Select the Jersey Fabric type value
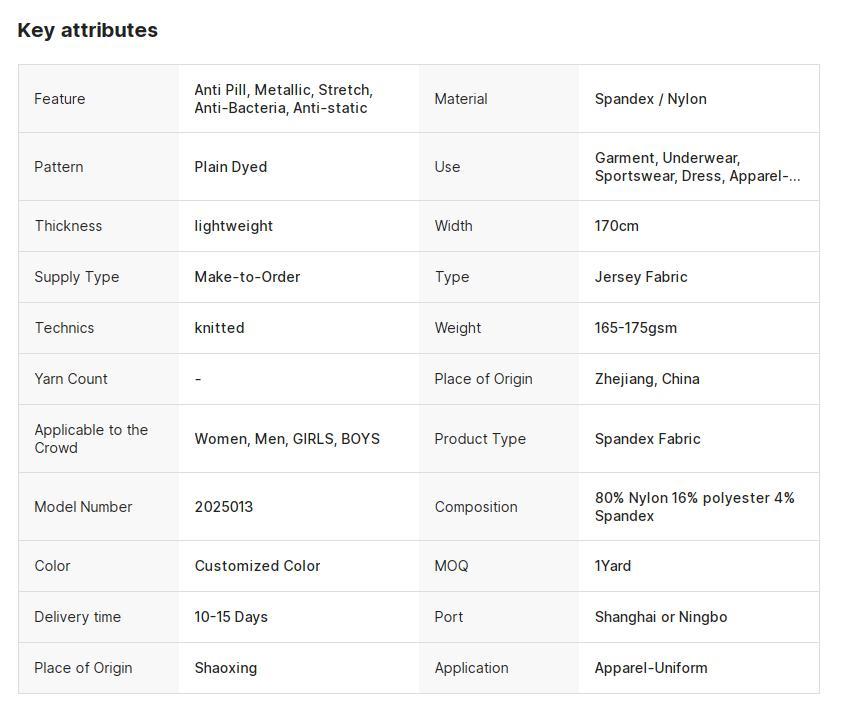Image resolution: width=841 pixels, height=712 pixels. (x=640, y=277)
